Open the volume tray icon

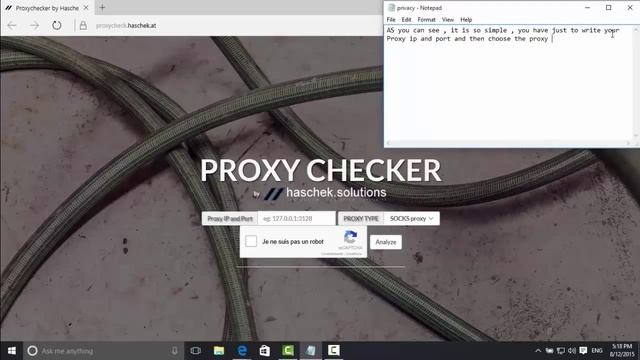tap(572, 351)
